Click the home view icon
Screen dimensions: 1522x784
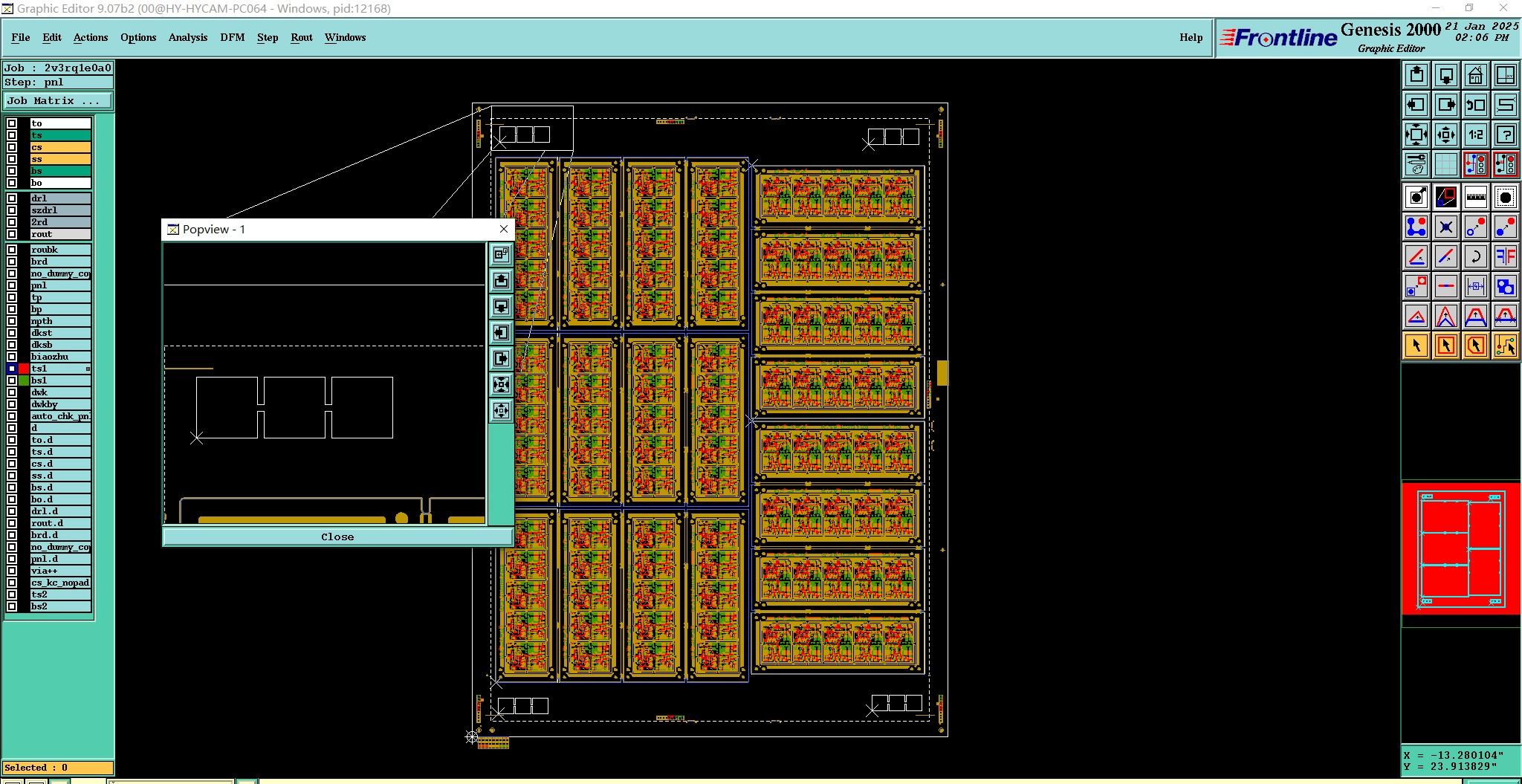click(x=1476, y=75)
